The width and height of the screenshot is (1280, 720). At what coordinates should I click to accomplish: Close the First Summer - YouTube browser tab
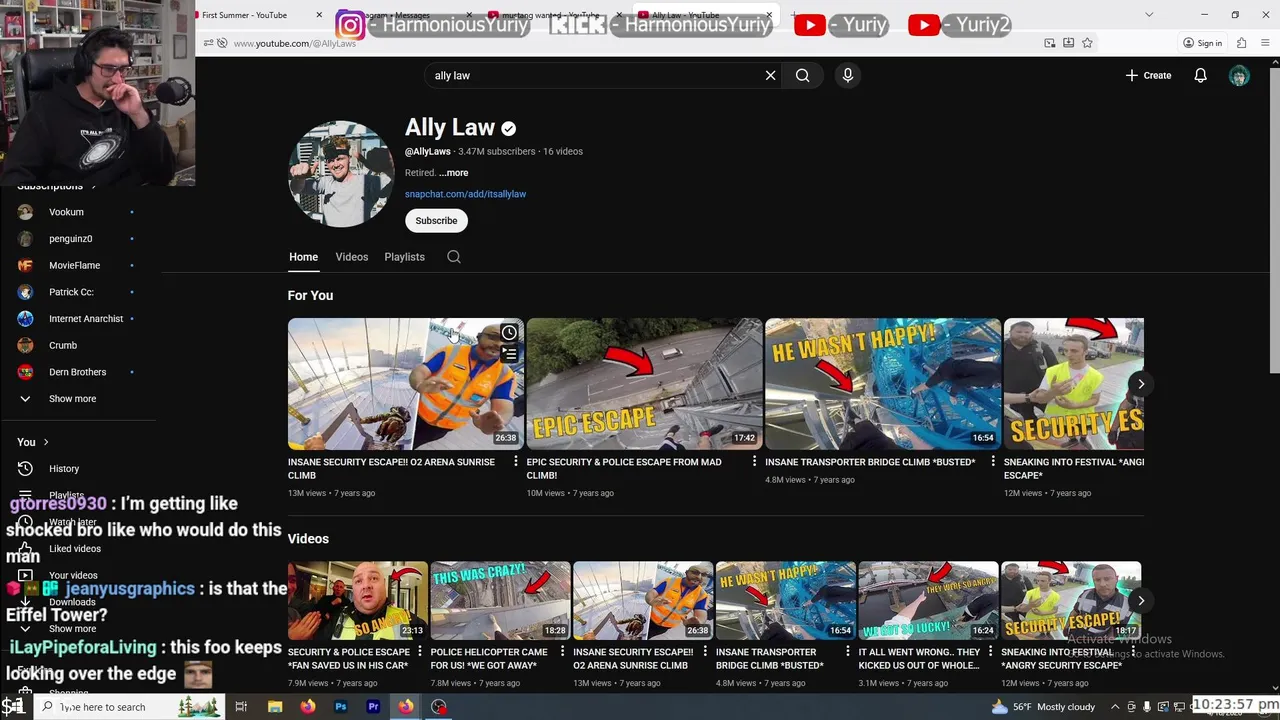click(x=320, y=15)
